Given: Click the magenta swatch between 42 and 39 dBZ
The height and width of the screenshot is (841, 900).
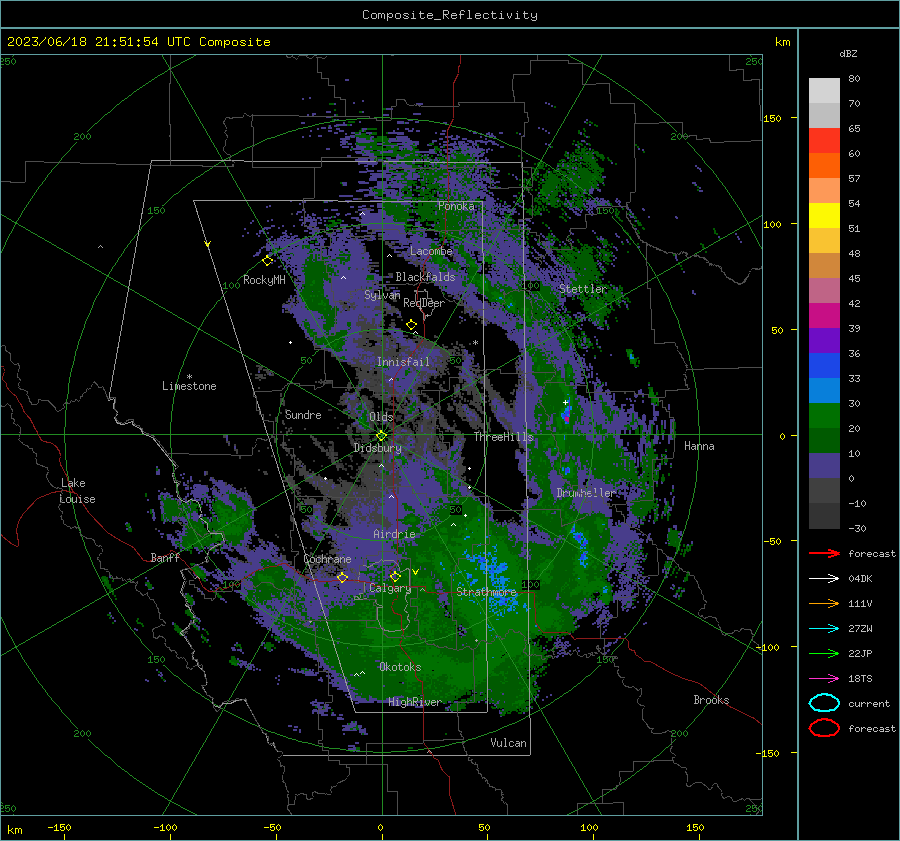Looking at the screenshot, I should 824,316.
